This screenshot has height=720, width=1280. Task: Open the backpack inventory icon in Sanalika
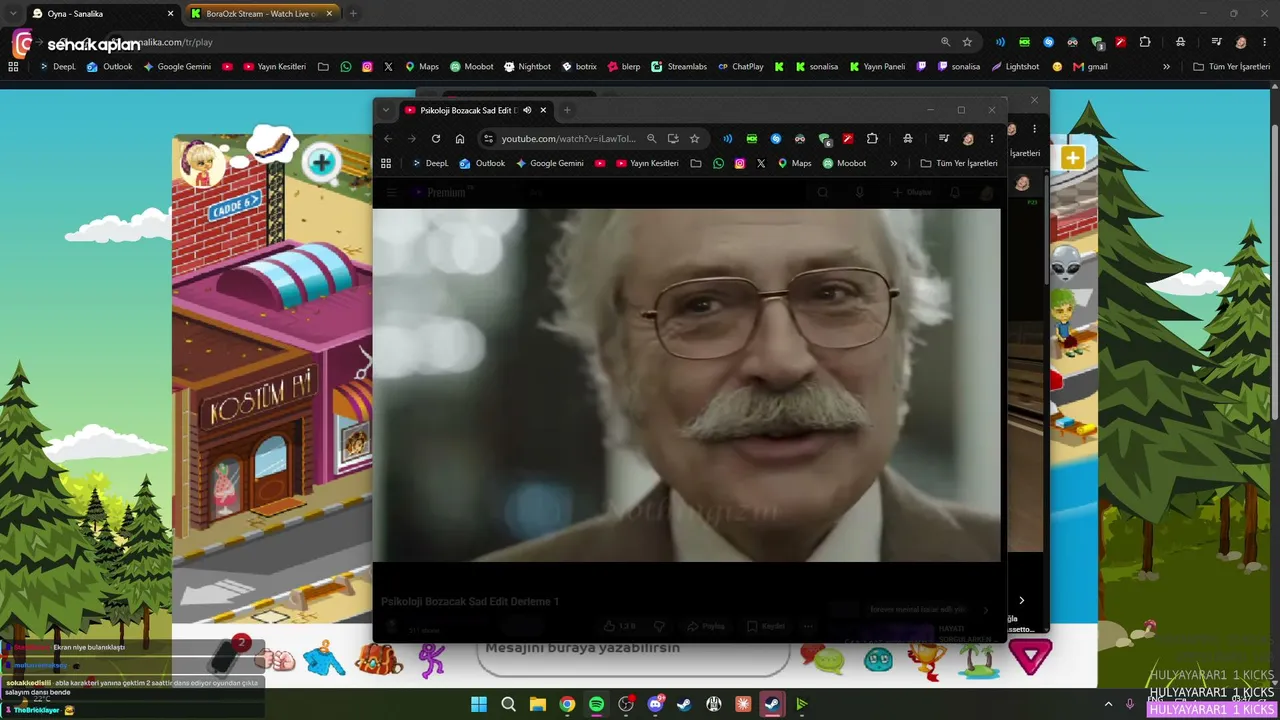[379, 659]
